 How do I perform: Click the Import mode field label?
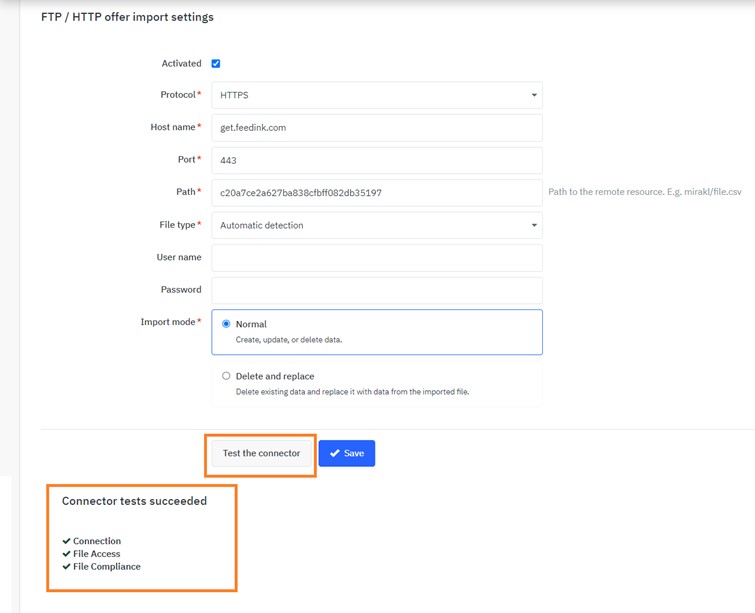click(168, 322)
